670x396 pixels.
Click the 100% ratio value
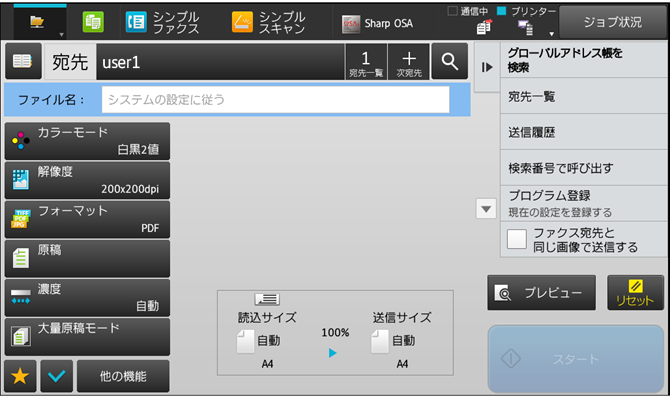point(335,332)
